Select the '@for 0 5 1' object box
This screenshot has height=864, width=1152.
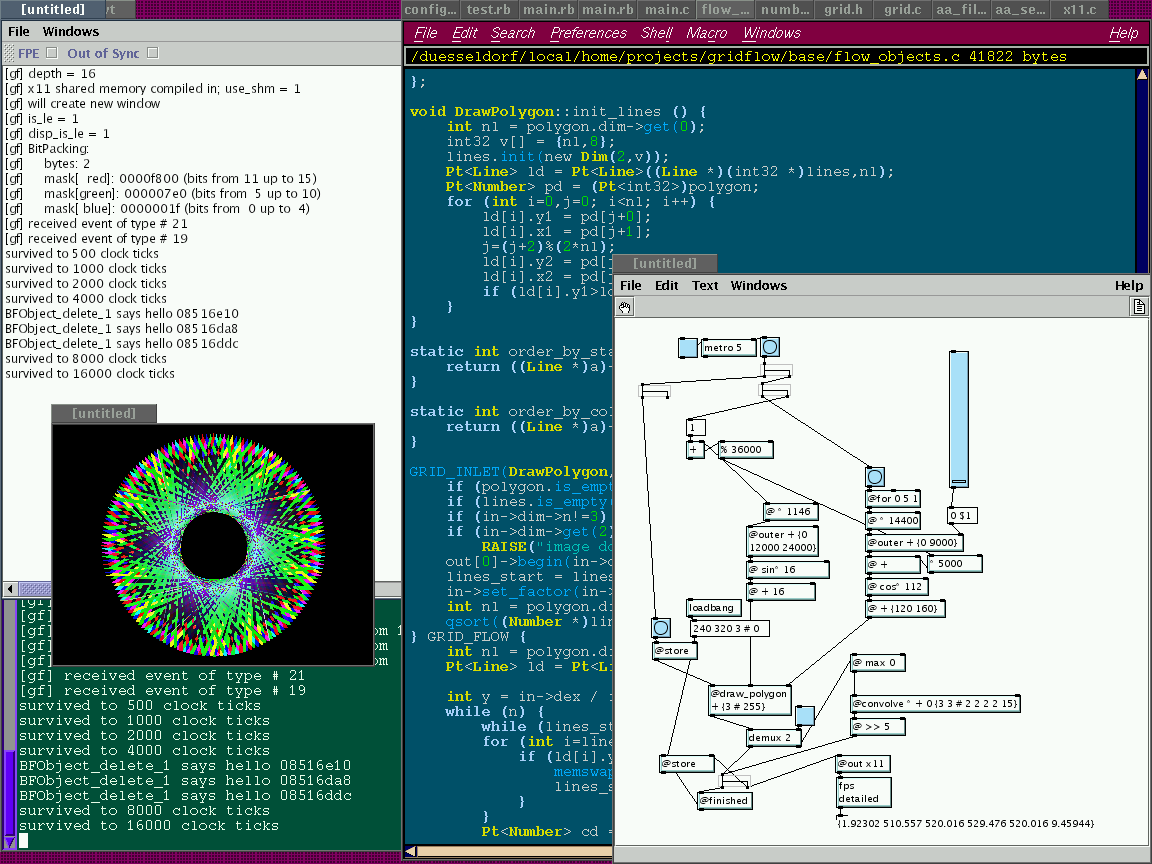[x=893, y=499]
